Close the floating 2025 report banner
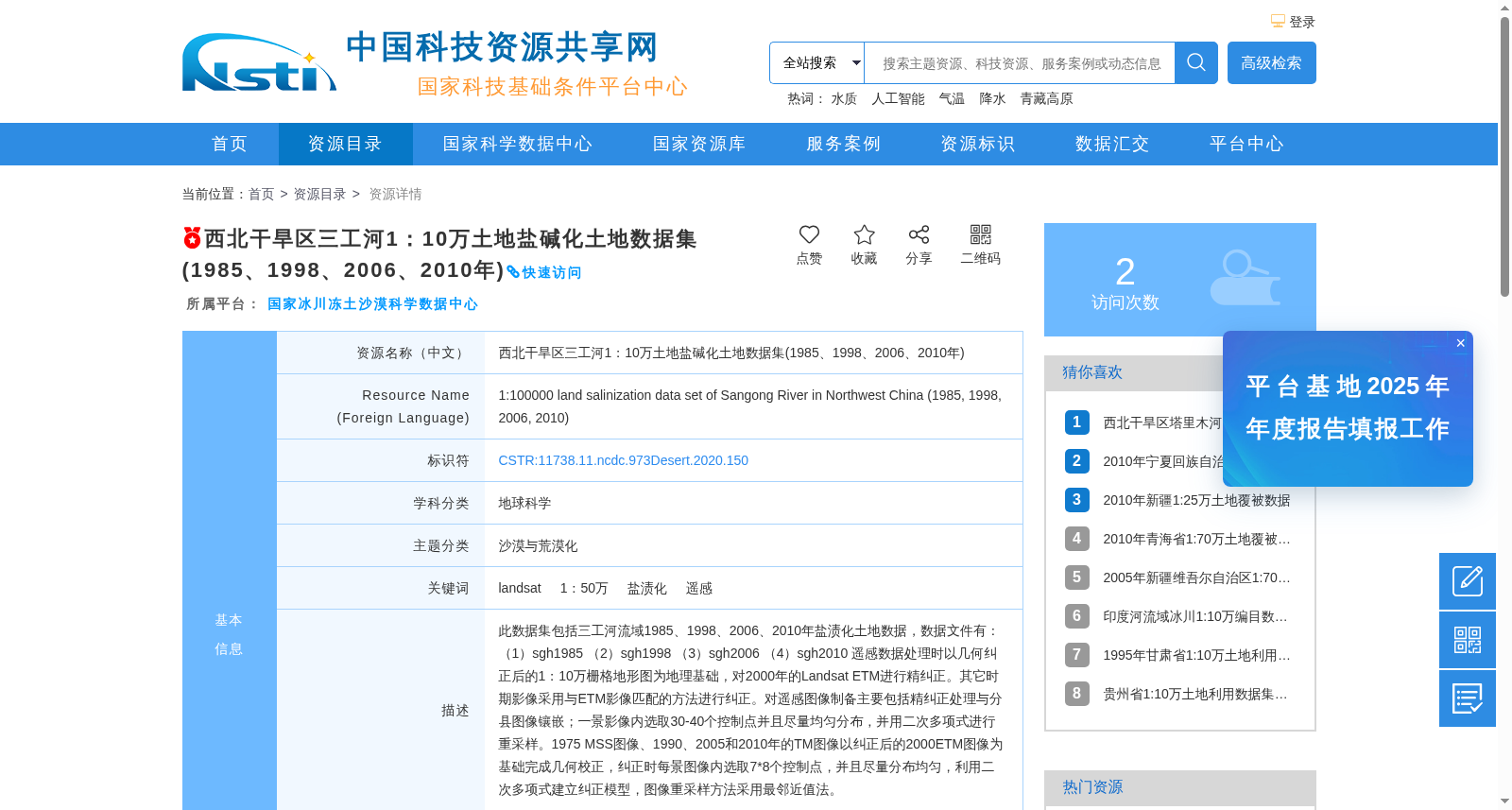Viewport: 1512px width, 810px height. tap(1461, 343)
